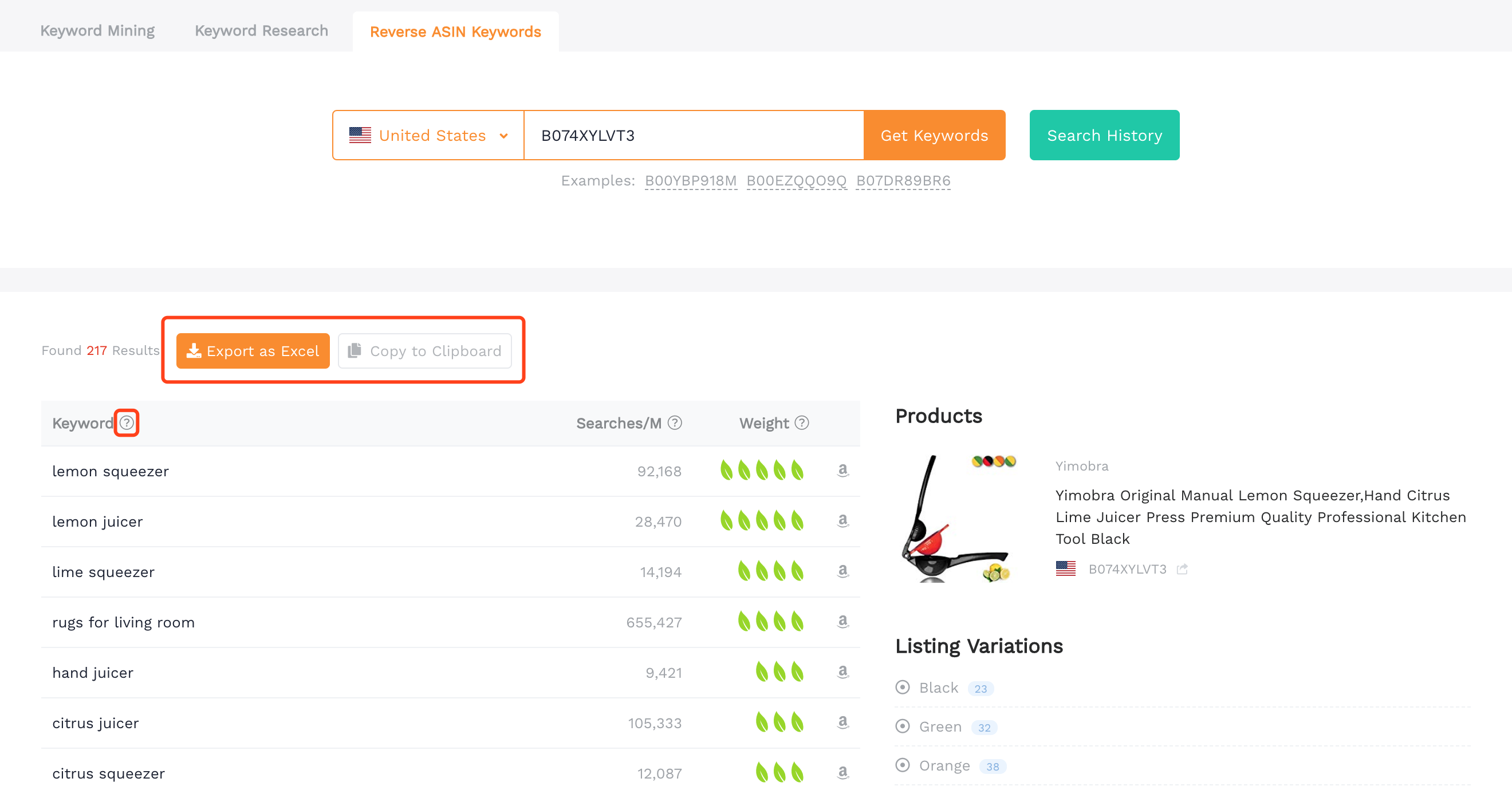This screenshot has height=798, width=1512.
Task: Click the US flag beside product ASIN
Action: pos(1065,568)
